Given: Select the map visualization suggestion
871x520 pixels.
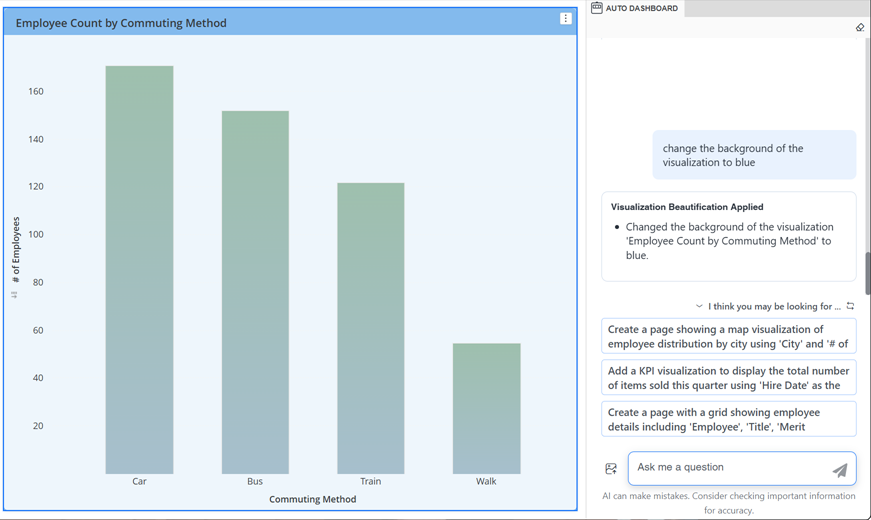Looking at the screenshot, I should (x=728, y=336).
